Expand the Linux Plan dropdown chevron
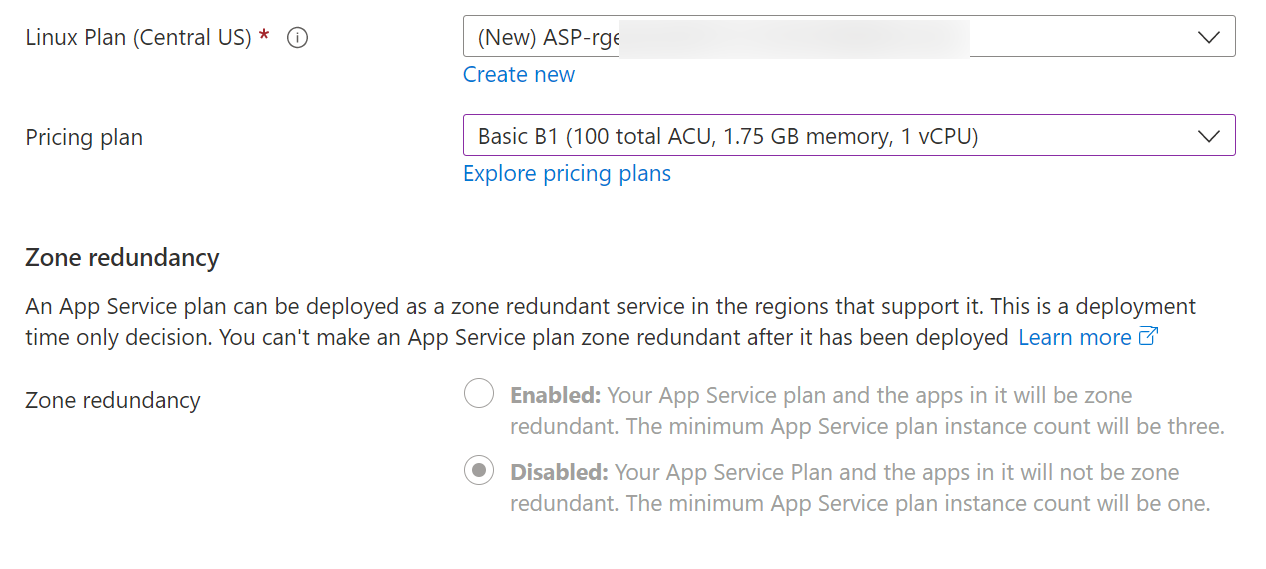This screenshot has width=1266, height=569. 1208,37
